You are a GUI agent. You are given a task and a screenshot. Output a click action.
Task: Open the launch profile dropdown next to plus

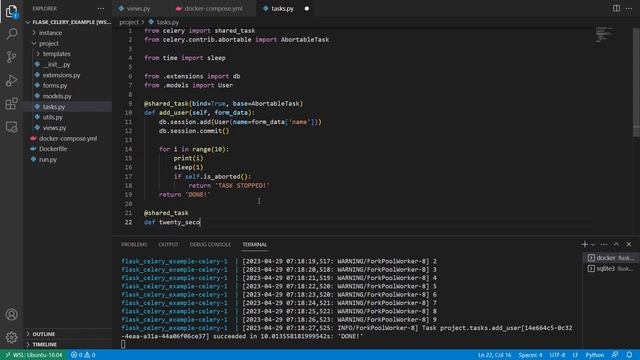pos(593,244)
